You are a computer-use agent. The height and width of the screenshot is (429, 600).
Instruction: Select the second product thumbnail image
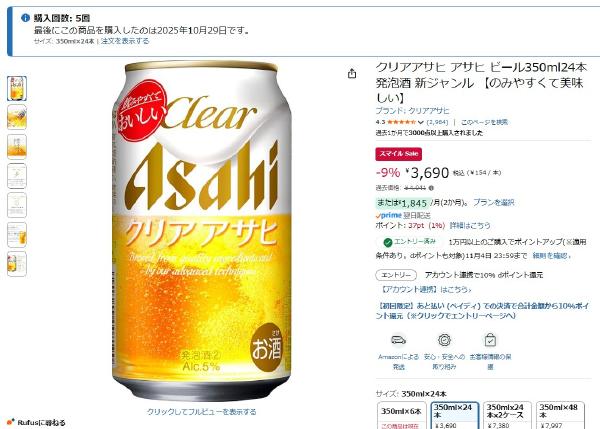pos(17,117)
